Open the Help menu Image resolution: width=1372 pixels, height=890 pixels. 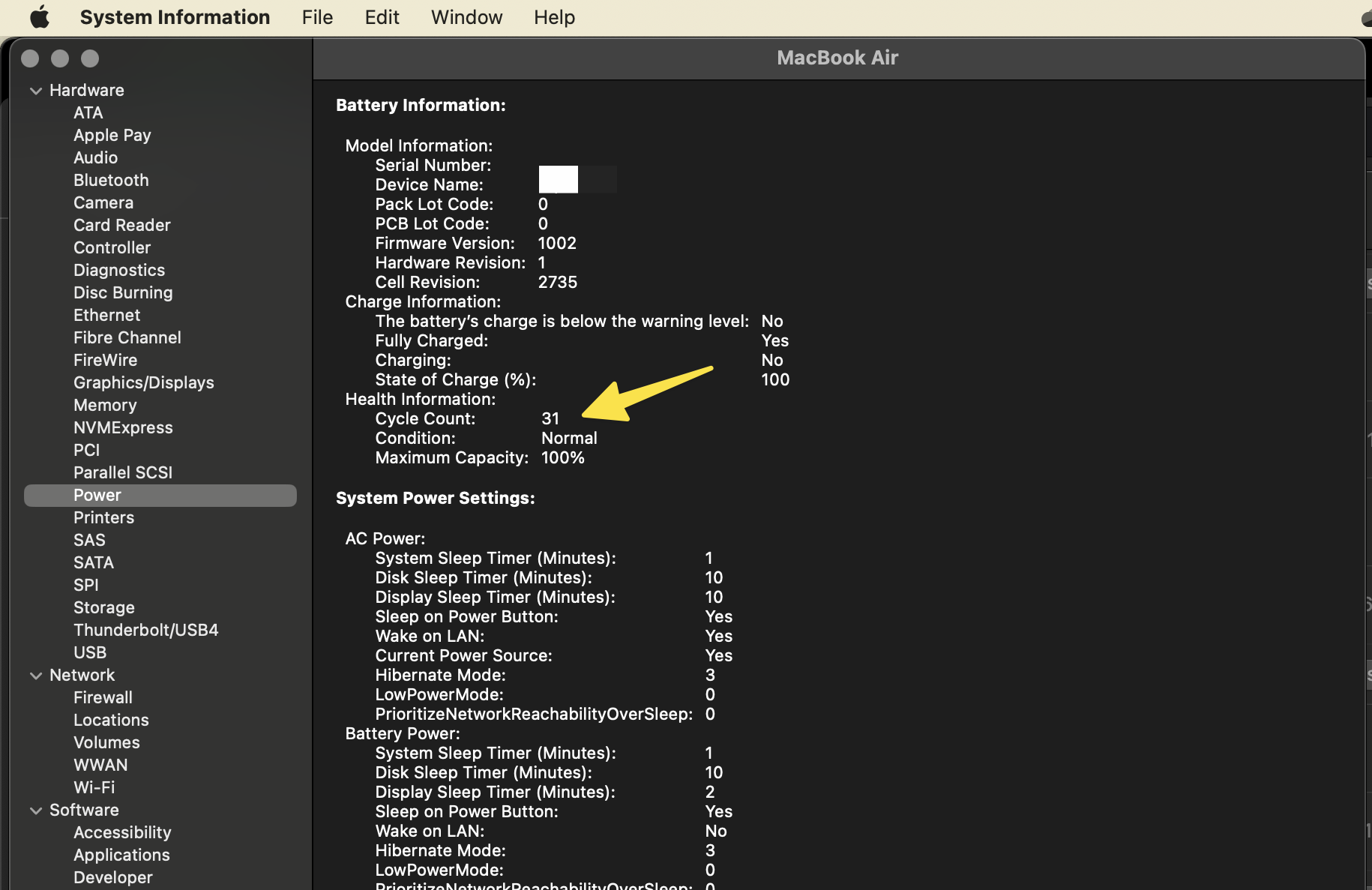pos(554,16)
